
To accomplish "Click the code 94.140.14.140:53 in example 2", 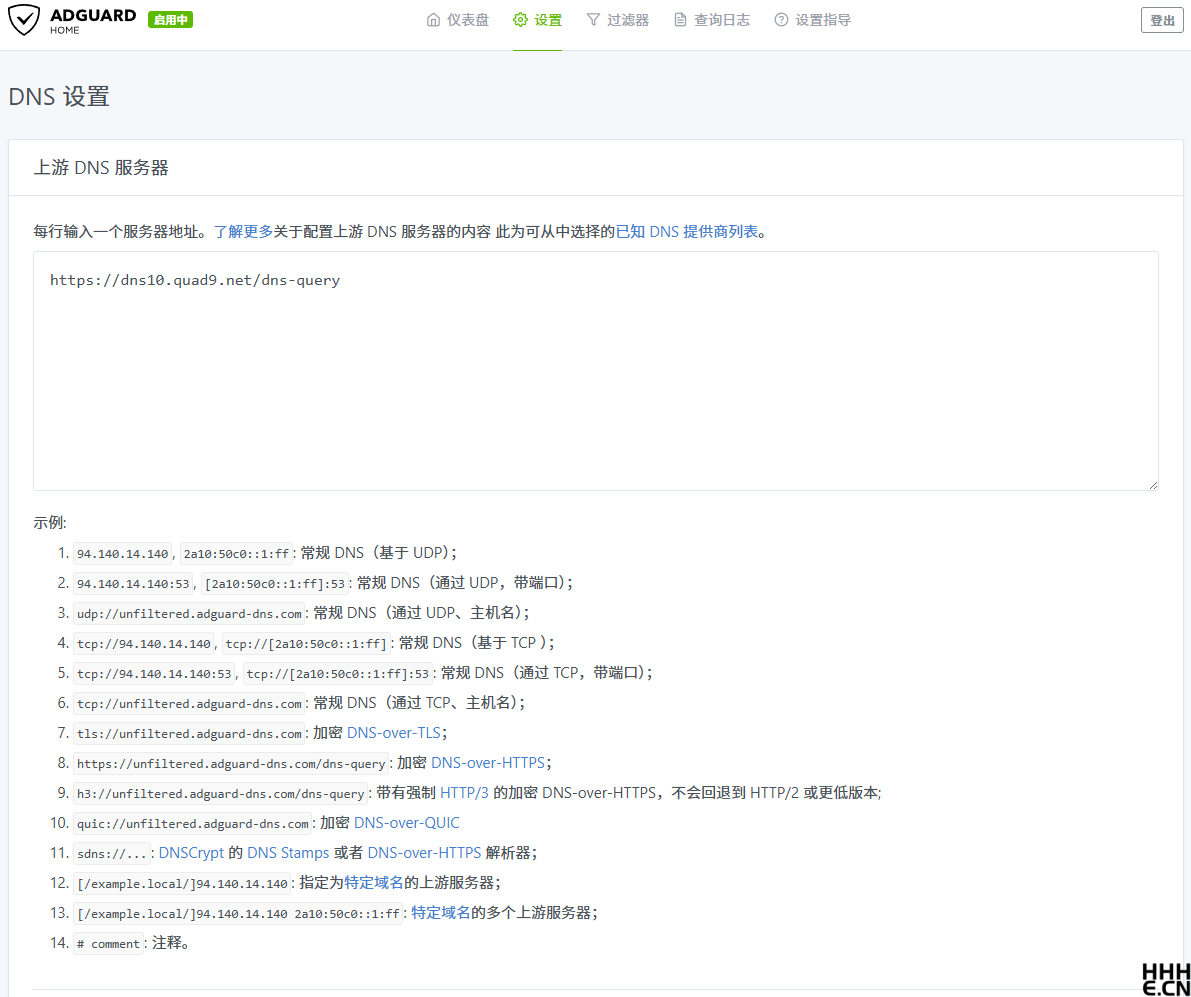I will tap(133, 584).
